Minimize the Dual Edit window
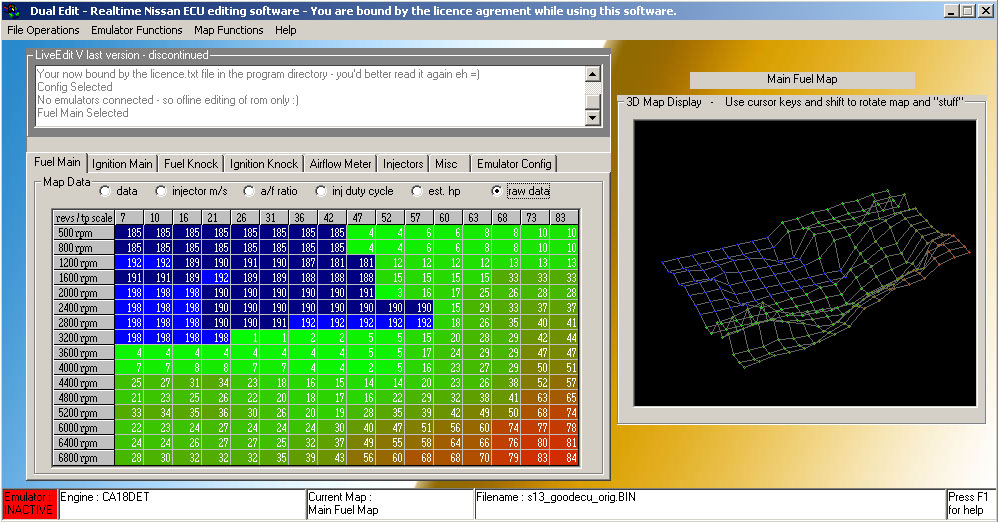998x522 pixels. (x=952, y=11)
